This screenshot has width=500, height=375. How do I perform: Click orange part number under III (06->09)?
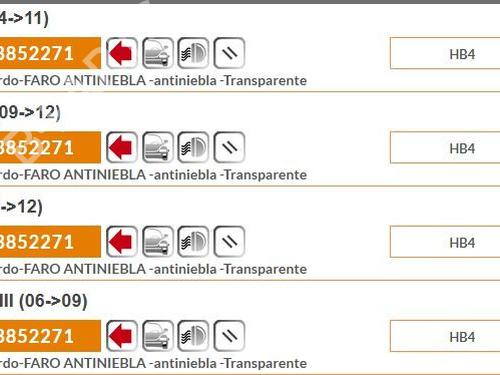50,336
